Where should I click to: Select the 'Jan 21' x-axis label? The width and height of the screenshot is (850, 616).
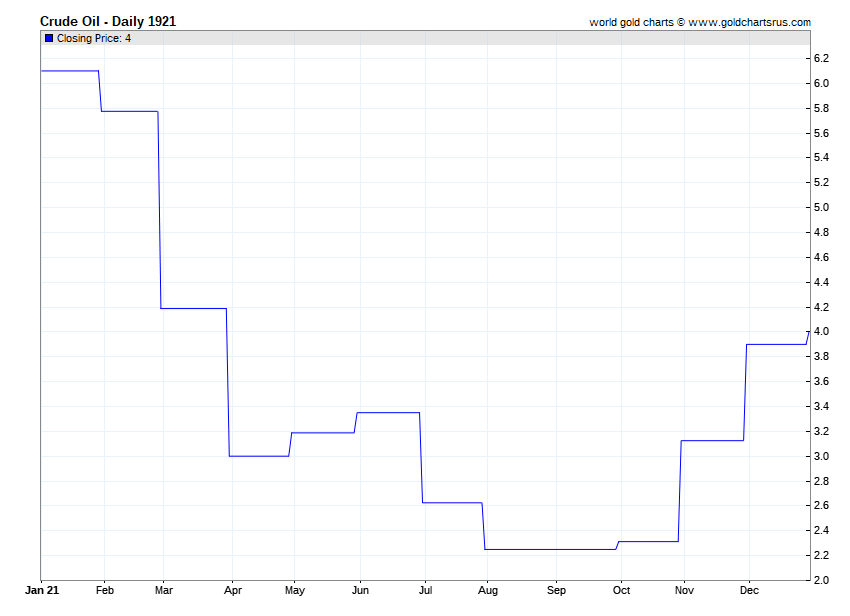click(x=40, y=590)
